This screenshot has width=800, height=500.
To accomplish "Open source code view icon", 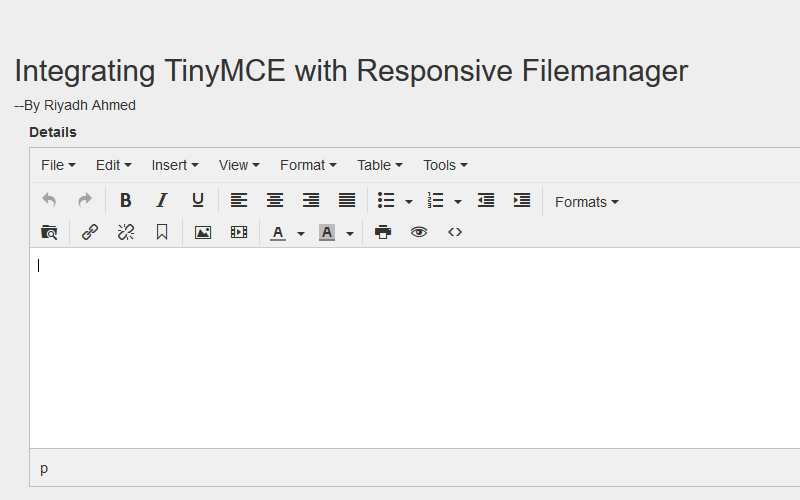I will point(455,232).
